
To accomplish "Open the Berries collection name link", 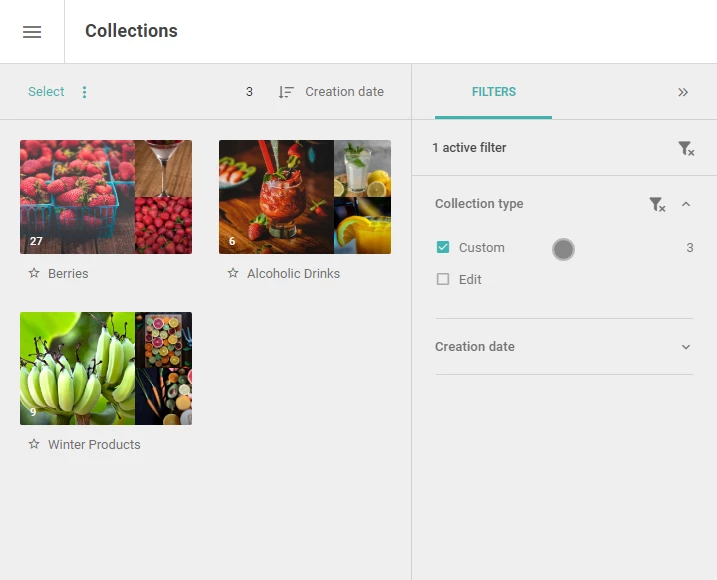I will [68, 274].
